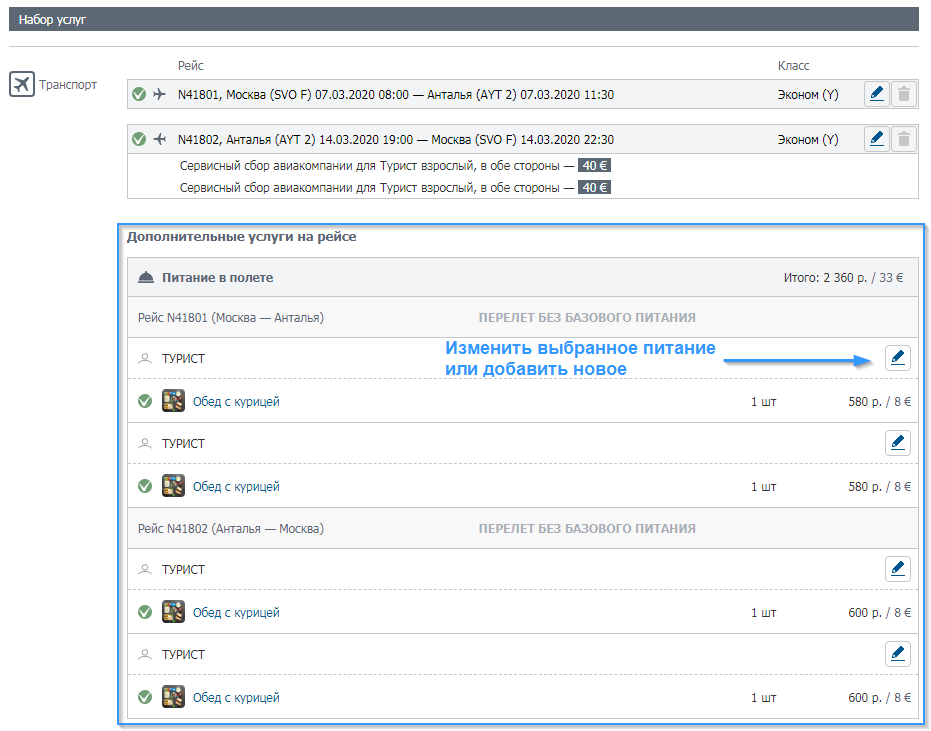Click meal thumbnail for second tourist on N41801
The width and height of the screenshot is (931, 731).
(x=173, y=487)
